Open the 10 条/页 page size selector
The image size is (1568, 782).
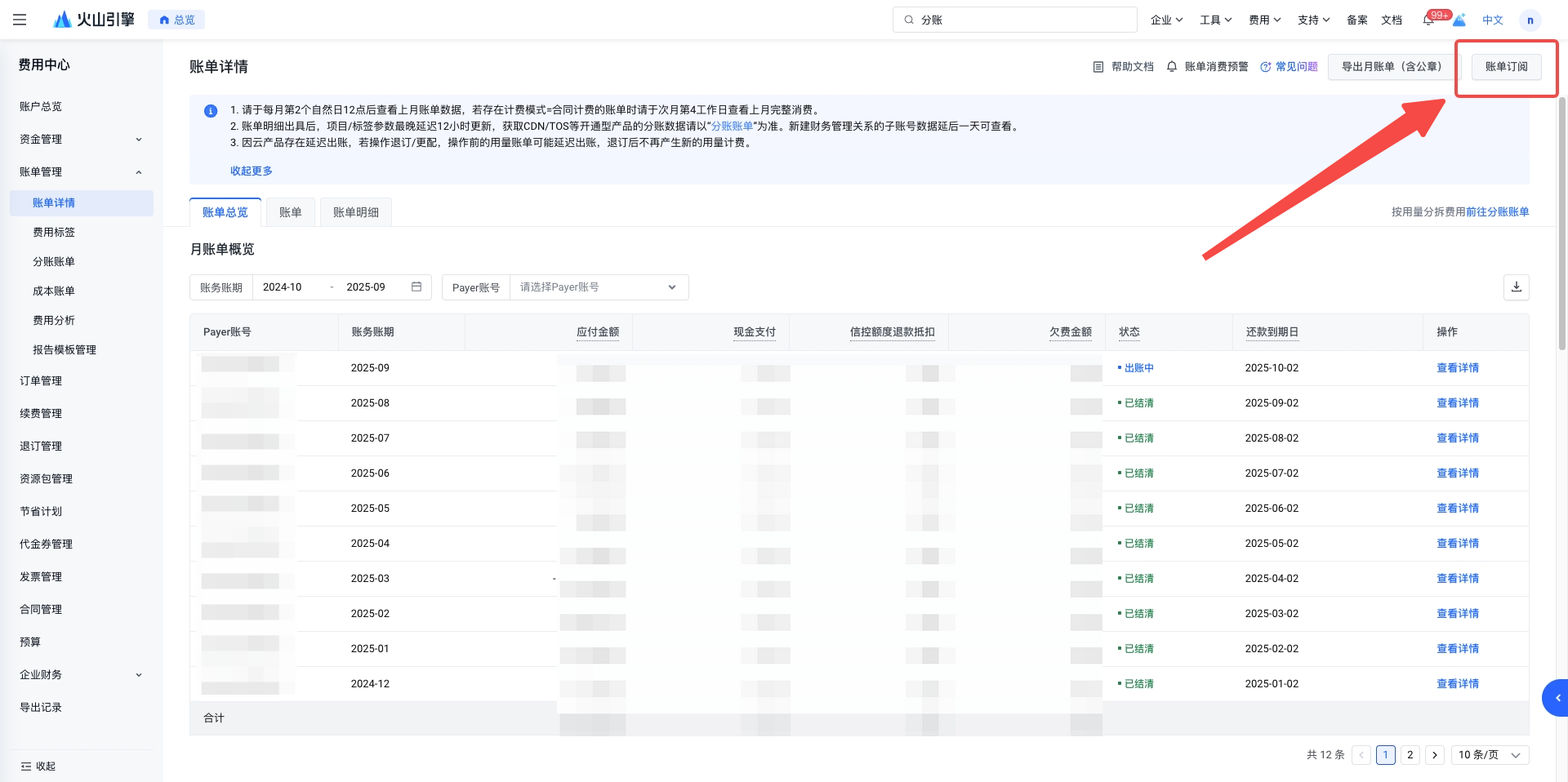pyautogui.click(x=1490, y=755)
